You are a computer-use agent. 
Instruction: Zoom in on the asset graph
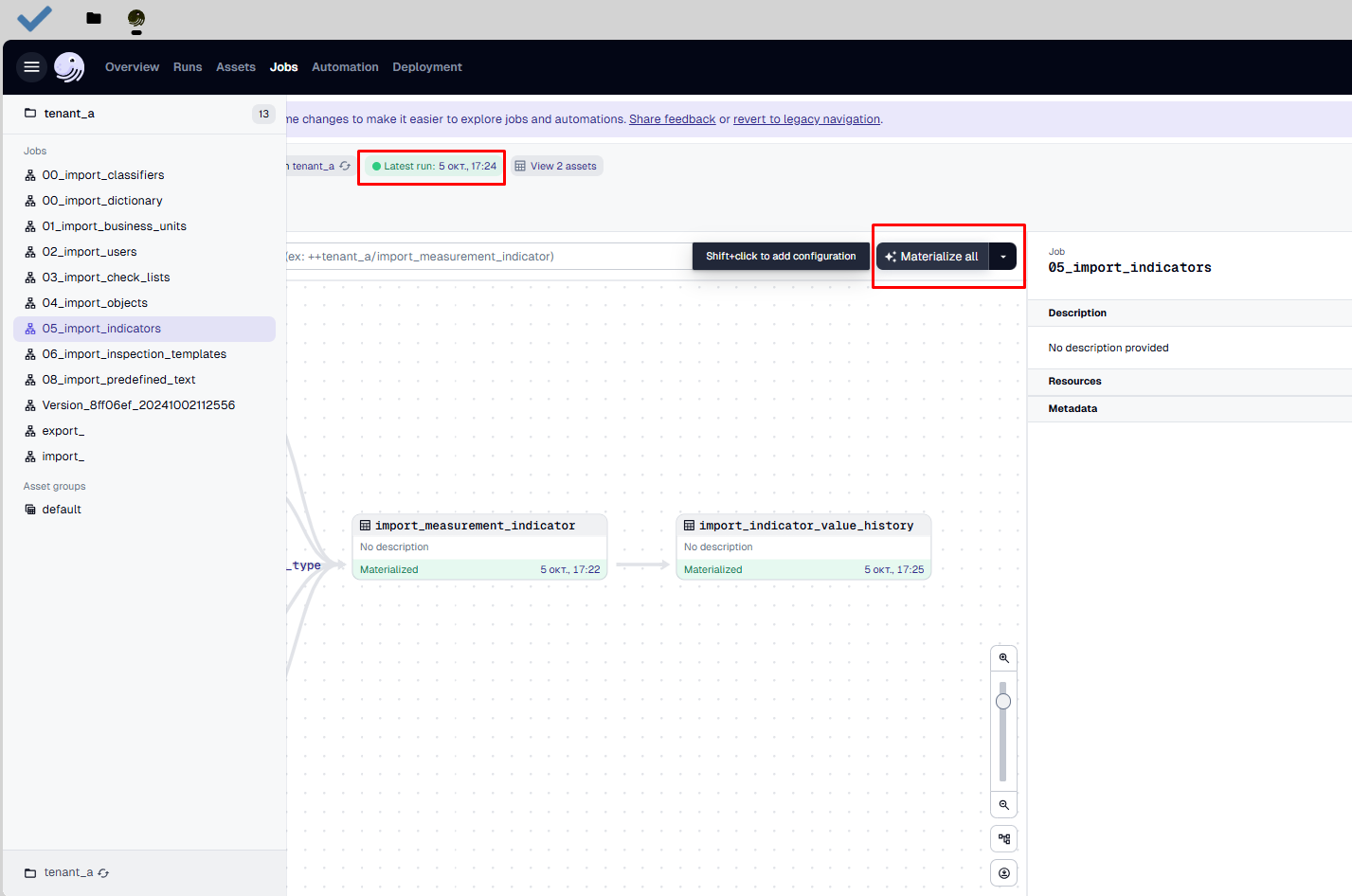pos(1003,658)
